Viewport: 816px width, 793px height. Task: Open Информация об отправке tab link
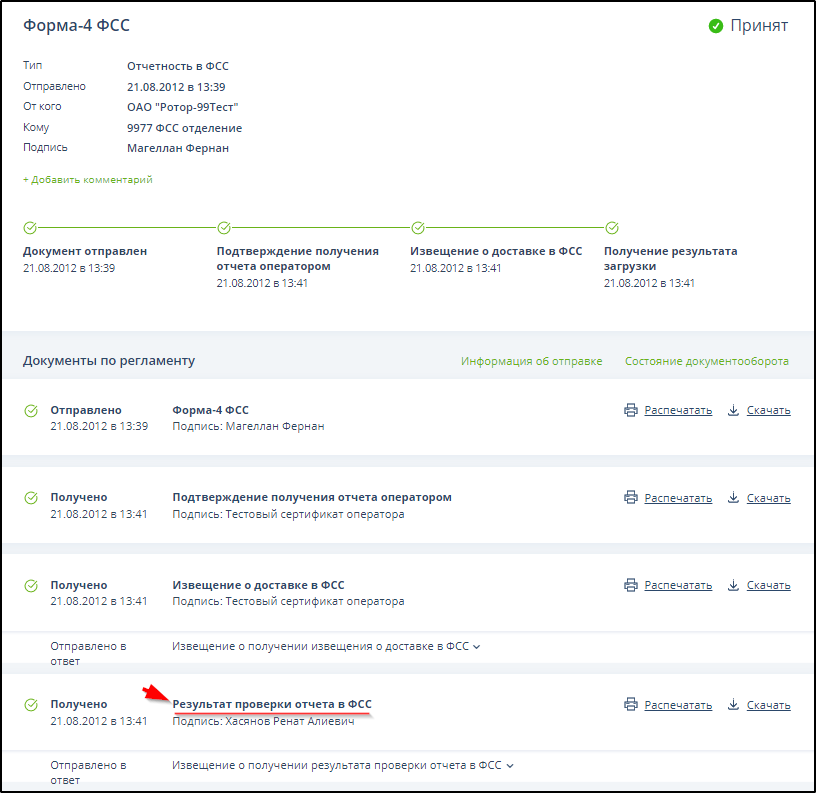coord(531,361)
